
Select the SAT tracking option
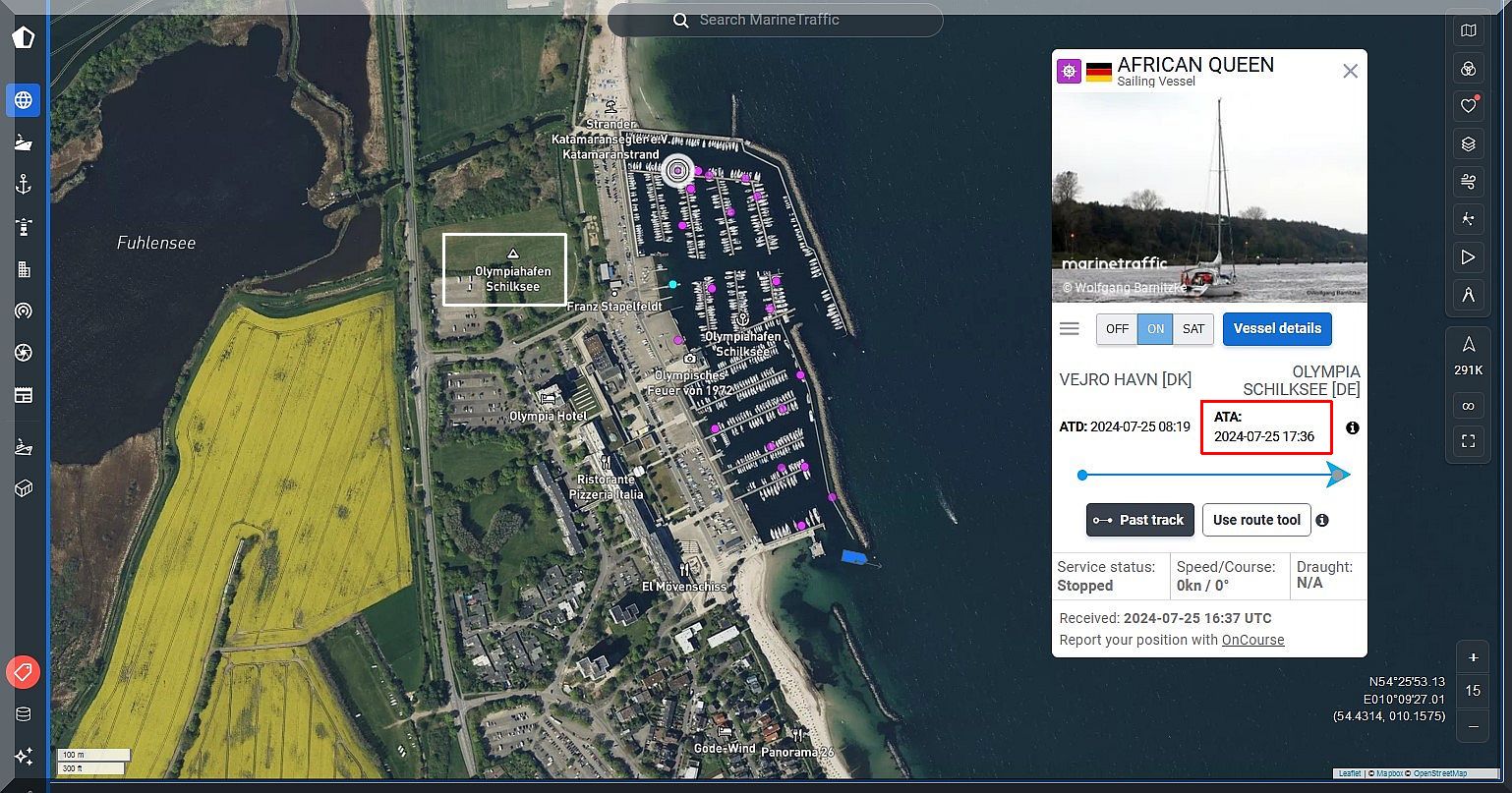click(x=1193, y=329)
